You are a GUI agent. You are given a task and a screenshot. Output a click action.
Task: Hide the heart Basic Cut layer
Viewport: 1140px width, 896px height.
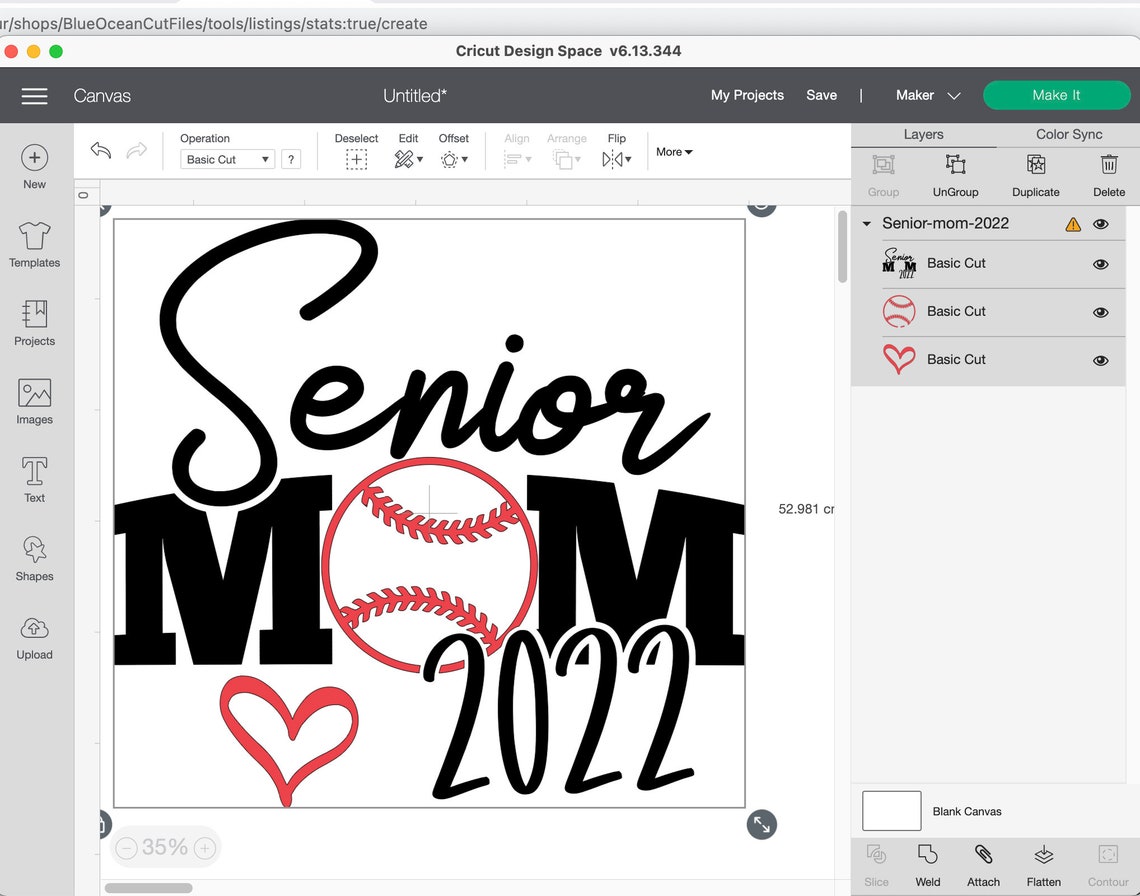(1100, 359)
